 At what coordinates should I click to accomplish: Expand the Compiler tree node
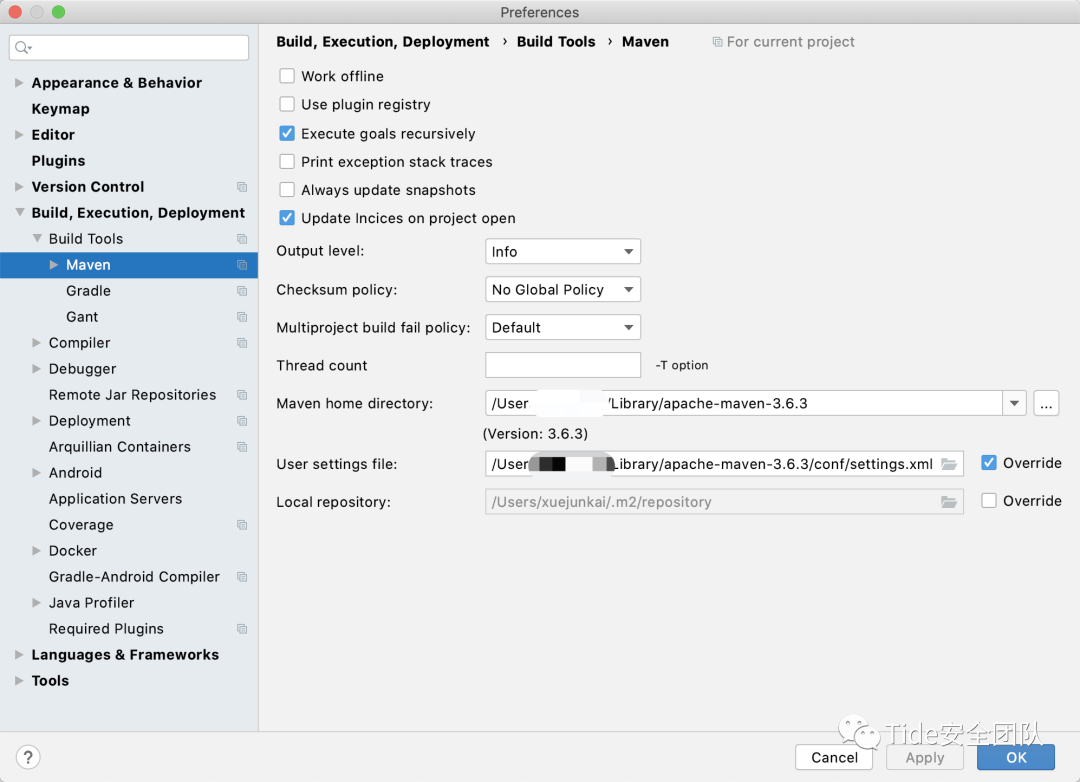pos(37,343)
